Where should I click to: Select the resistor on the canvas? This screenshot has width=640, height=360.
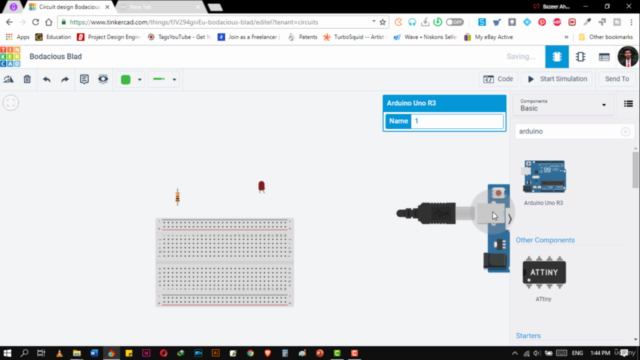click(178, 197)
